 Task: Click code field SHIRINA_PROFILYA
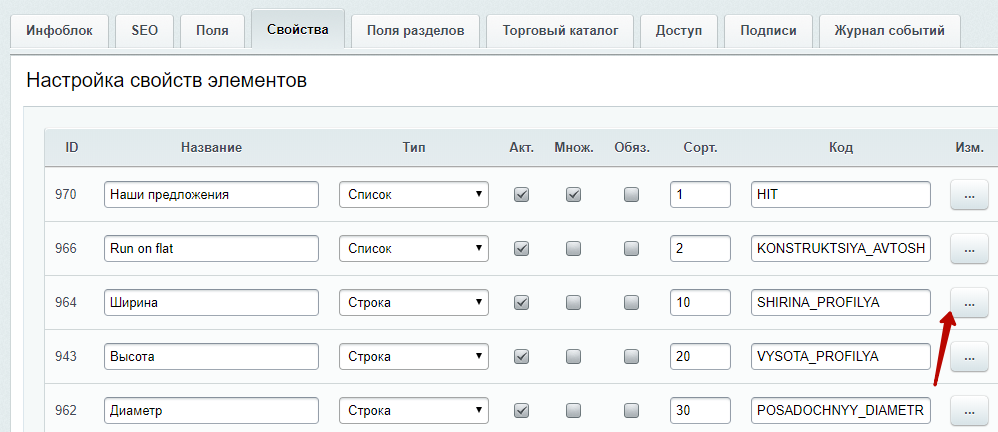pyautogui.click(x=840, y=302)
